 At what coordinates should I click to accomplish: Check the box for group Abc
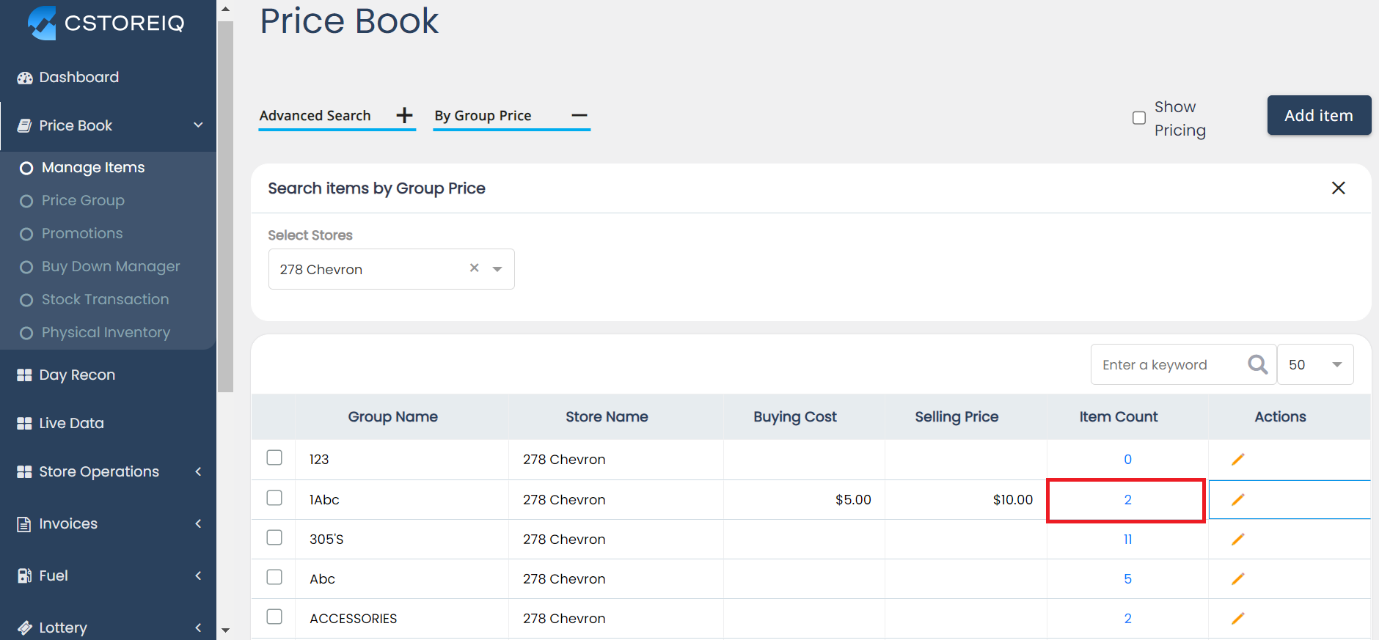tap(274, 577)
